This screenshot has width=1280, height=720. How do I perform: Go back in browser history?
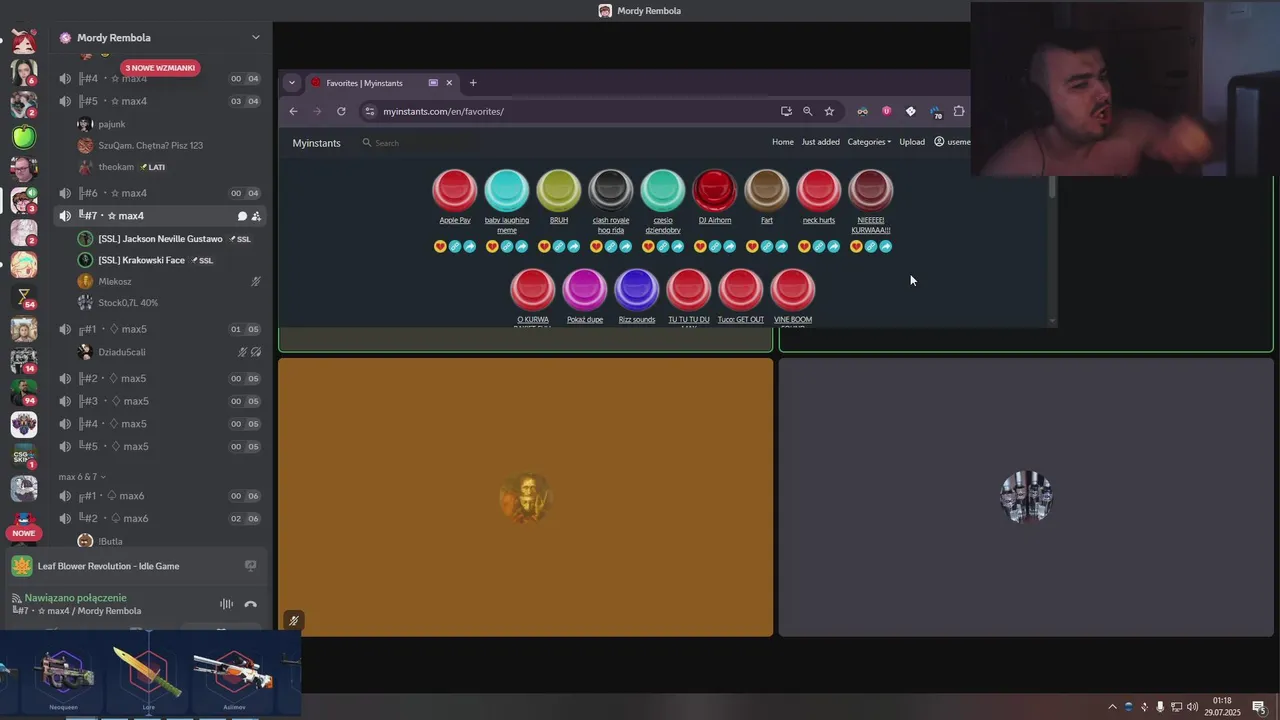pyautogui.click(x=293, y=111)
